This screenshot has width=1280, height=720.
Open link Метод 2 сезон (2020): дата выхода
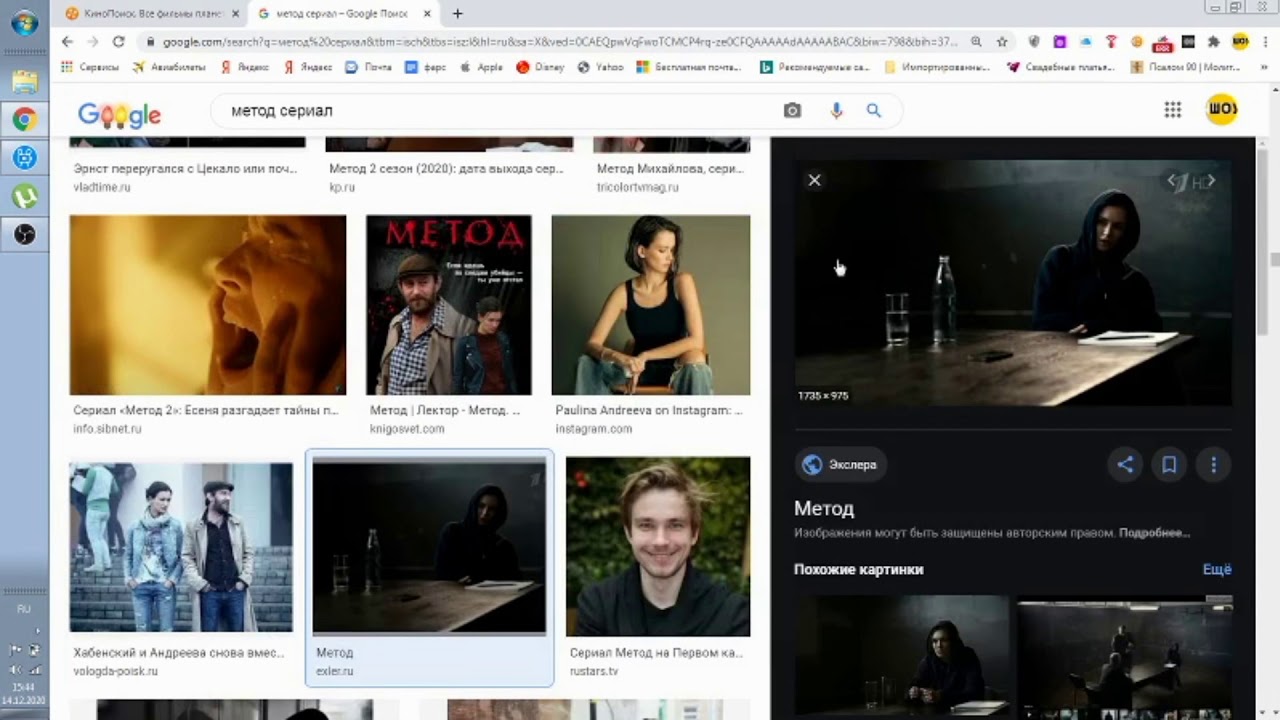[x=446, y=169]
